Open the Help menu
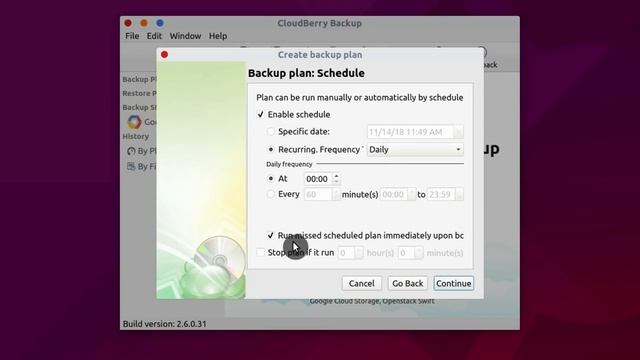 [218, 36]
